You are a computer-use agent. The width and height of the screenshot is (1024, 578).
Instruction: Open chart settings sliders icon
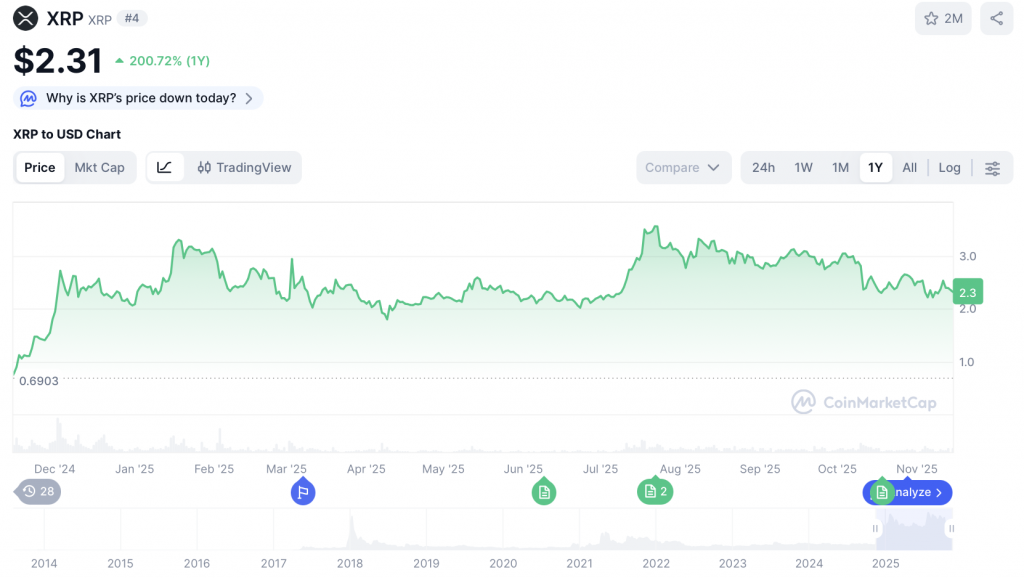(992, 168)
